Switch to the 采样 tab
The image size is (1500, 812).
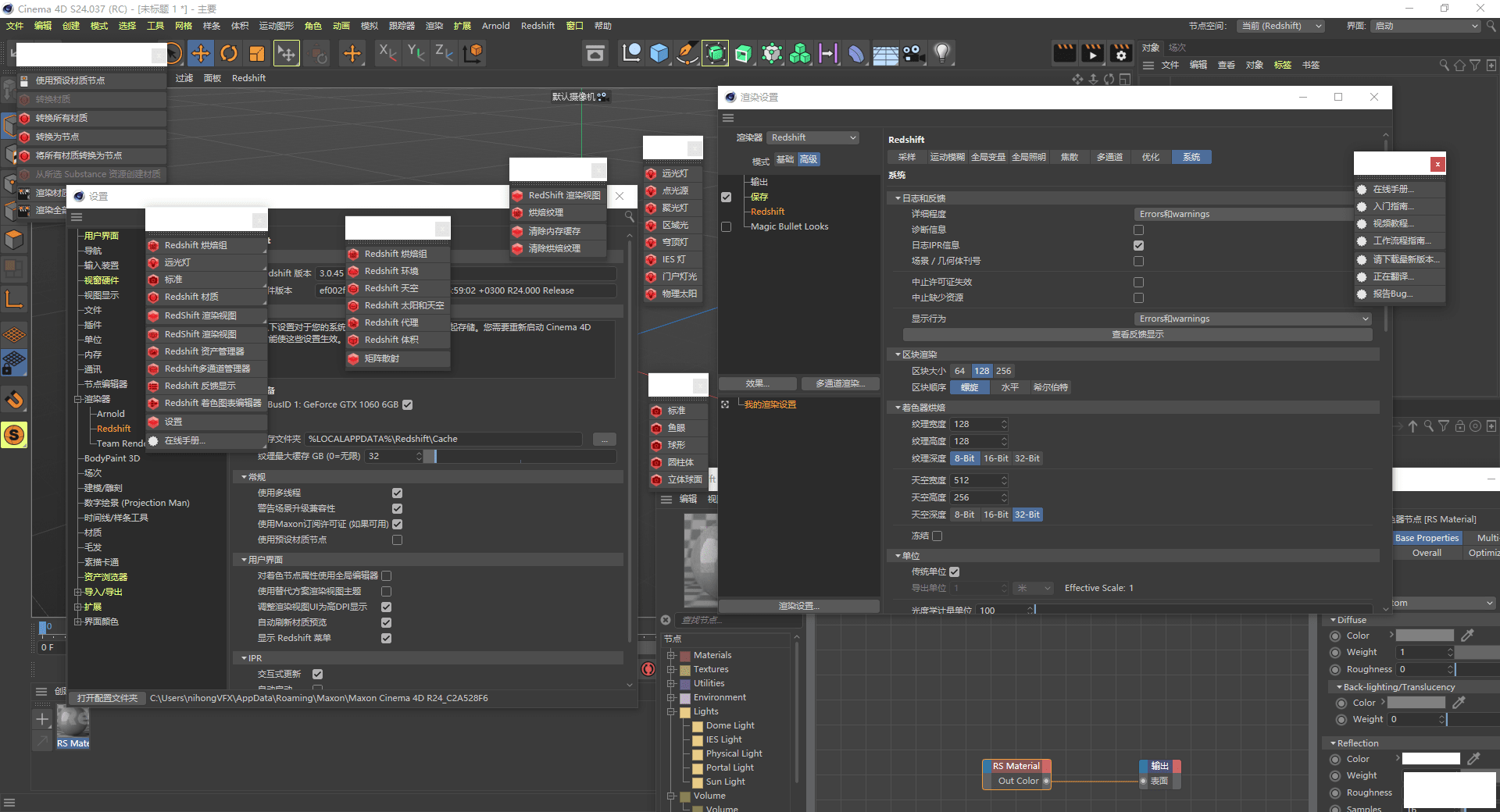(906, 157)
